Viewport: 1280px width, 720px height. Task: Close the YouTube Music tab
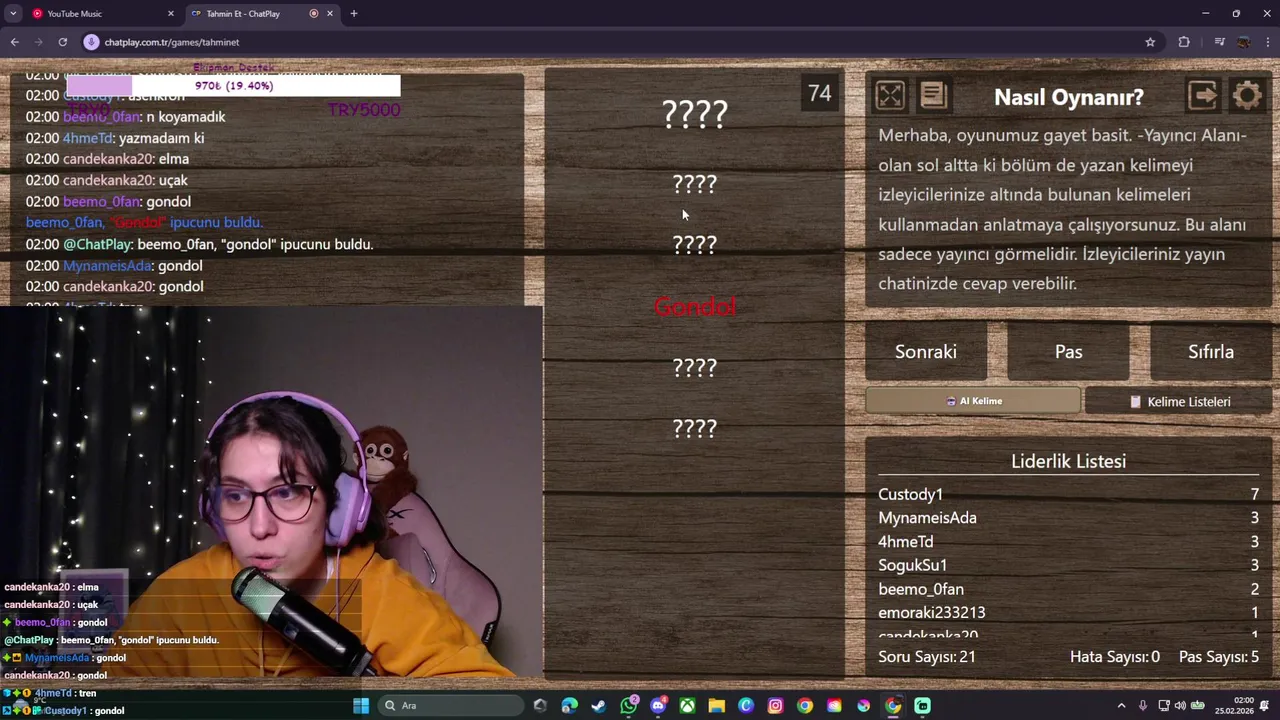tap(170, 14)
